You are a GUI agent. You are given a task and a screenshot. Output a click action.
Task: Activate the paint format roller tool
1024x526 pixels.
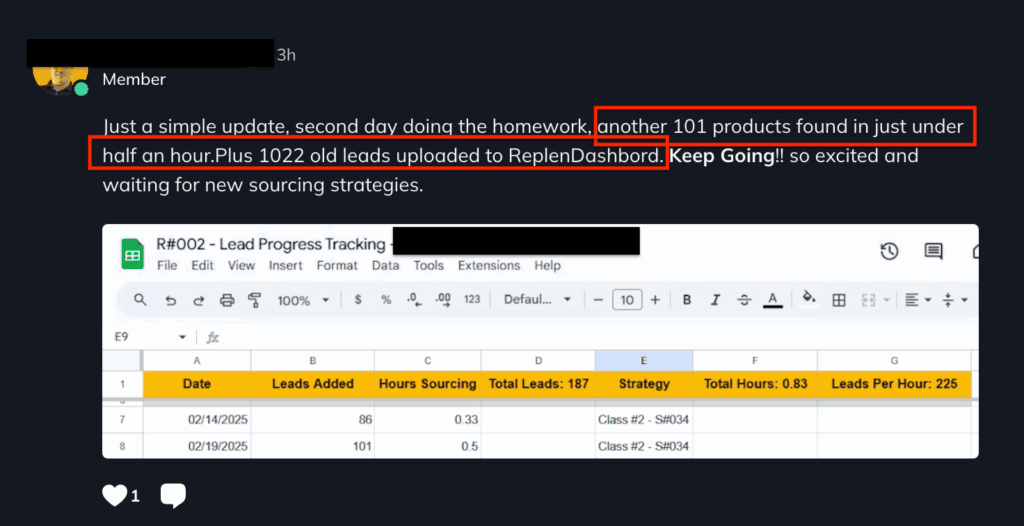(x=254, y=300)
